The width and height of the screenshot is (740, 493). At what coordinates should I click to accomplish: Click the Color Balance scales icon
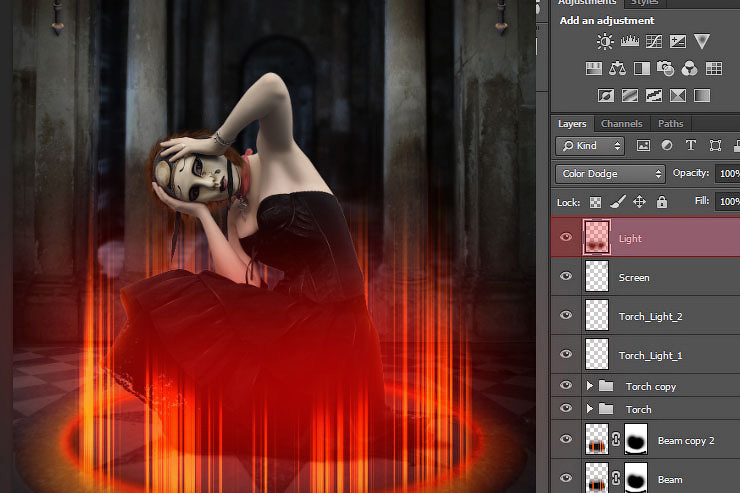point(617,69)
